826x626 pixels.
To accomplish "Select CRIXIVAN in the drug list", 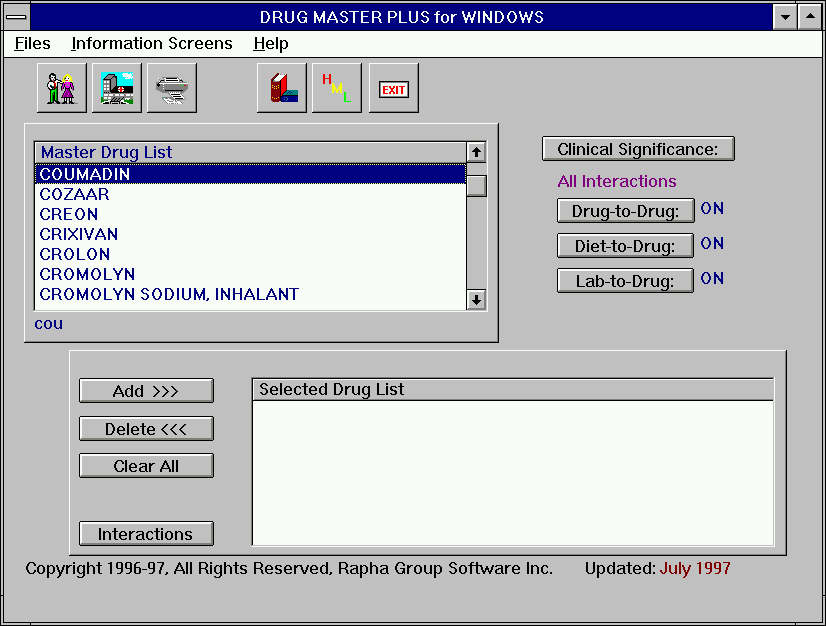I will [x=250, y=234].
